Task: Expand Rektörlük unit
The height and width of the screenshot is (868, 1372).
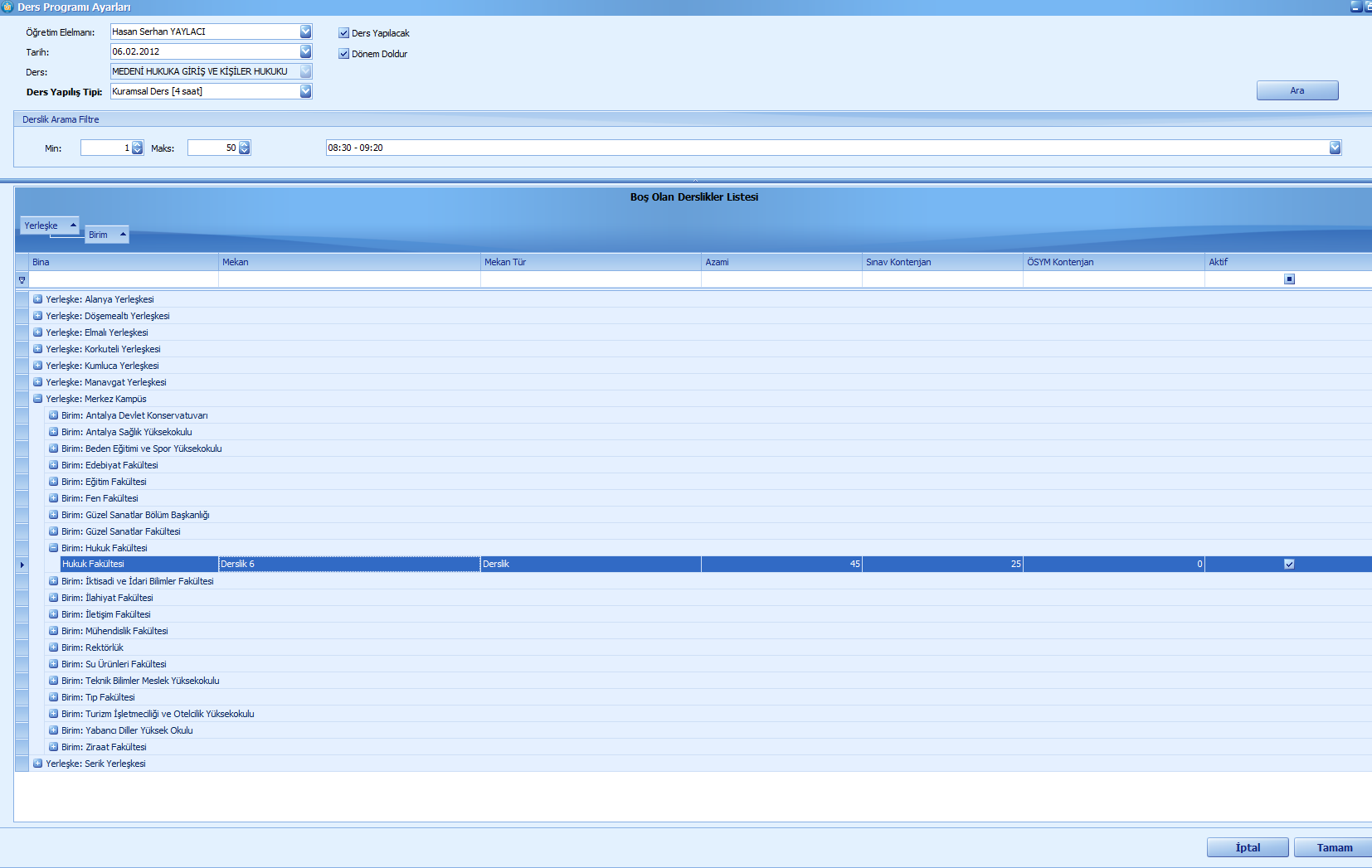Action: tap(53, 647)
